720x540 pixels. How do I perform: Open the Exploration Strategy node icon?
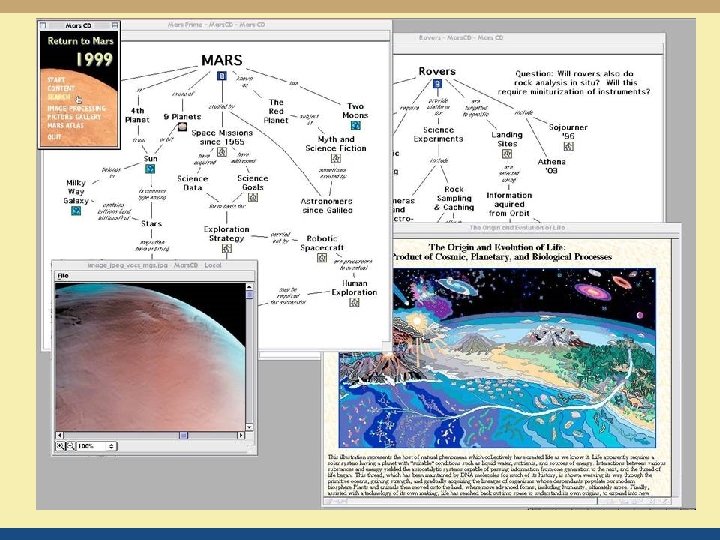226,248
